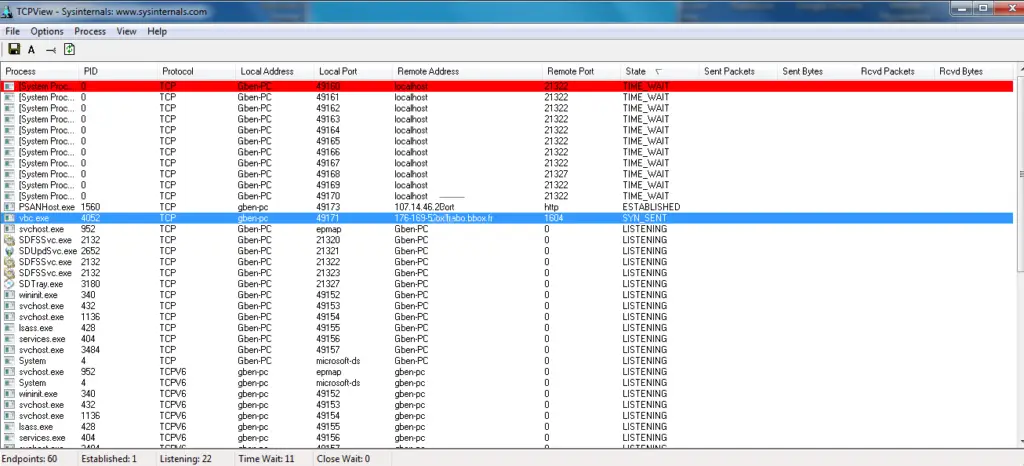Viewport: 1024px width, 466px height.
Task: Sort by the Process column header
Action: click(40, 71)
